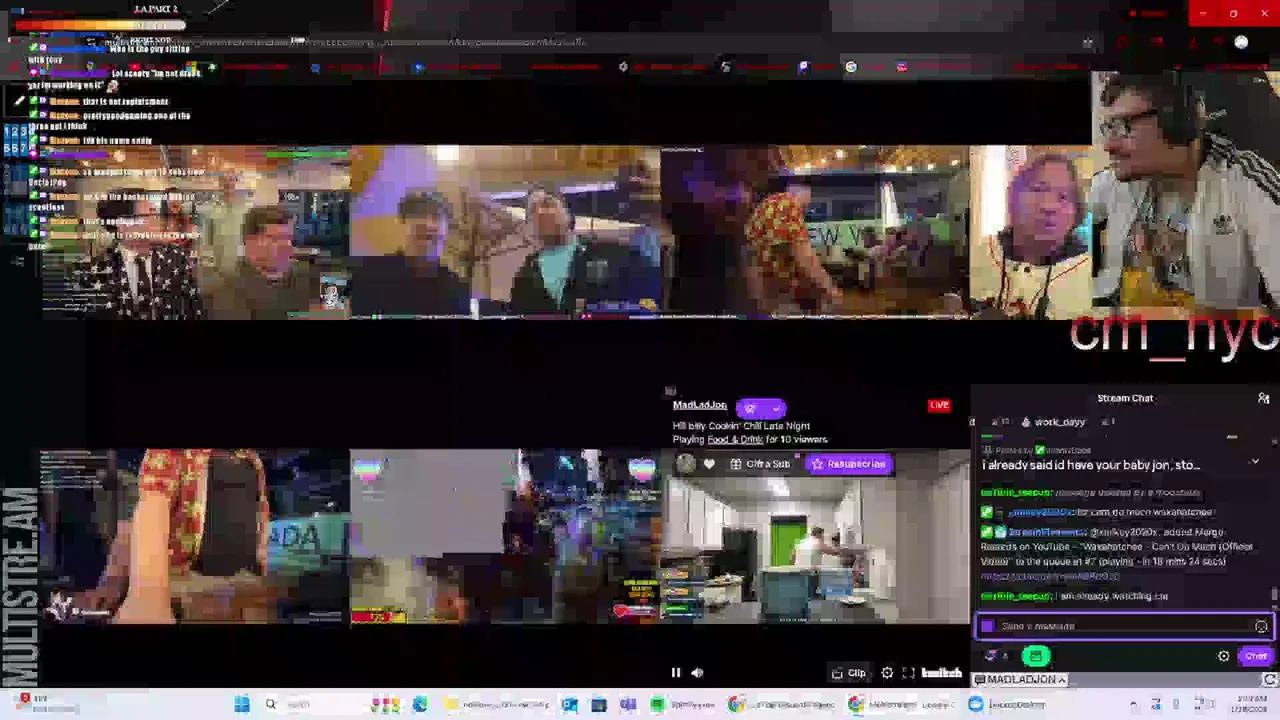
Task: Click the heart icon beside Gift a Sub
Action: click(x=709, y=464)
